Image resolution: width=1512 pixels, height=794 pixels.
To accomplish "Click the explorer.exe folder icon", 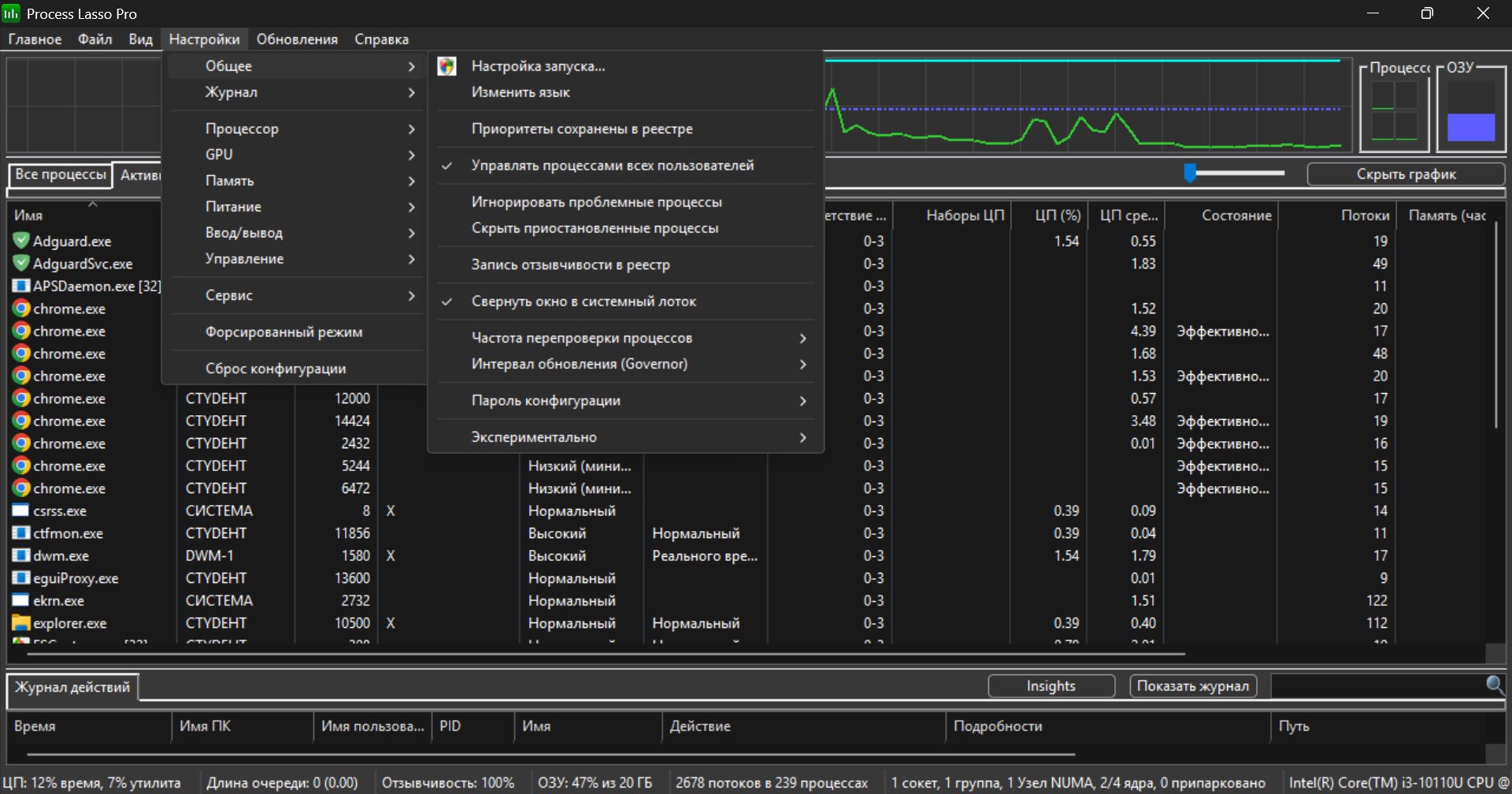I will pyautogui.click(x=21, y=623).
